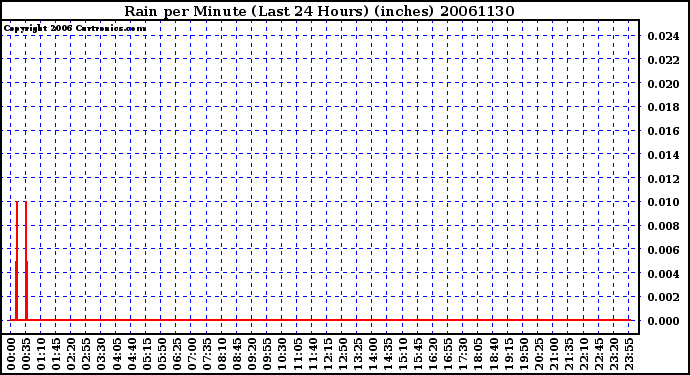Click the 0.012 y-axis label

point(663,179)
